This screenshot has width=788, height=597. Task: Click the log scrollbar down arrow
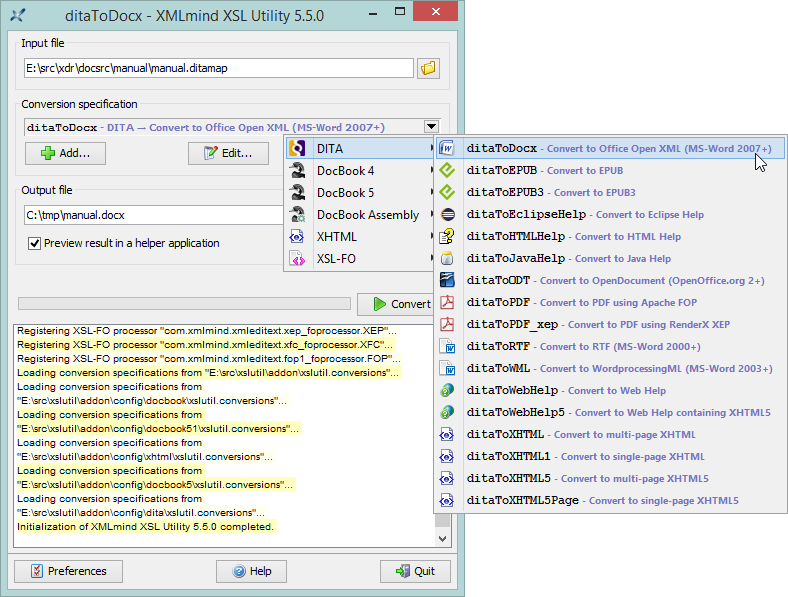(442, 539)
